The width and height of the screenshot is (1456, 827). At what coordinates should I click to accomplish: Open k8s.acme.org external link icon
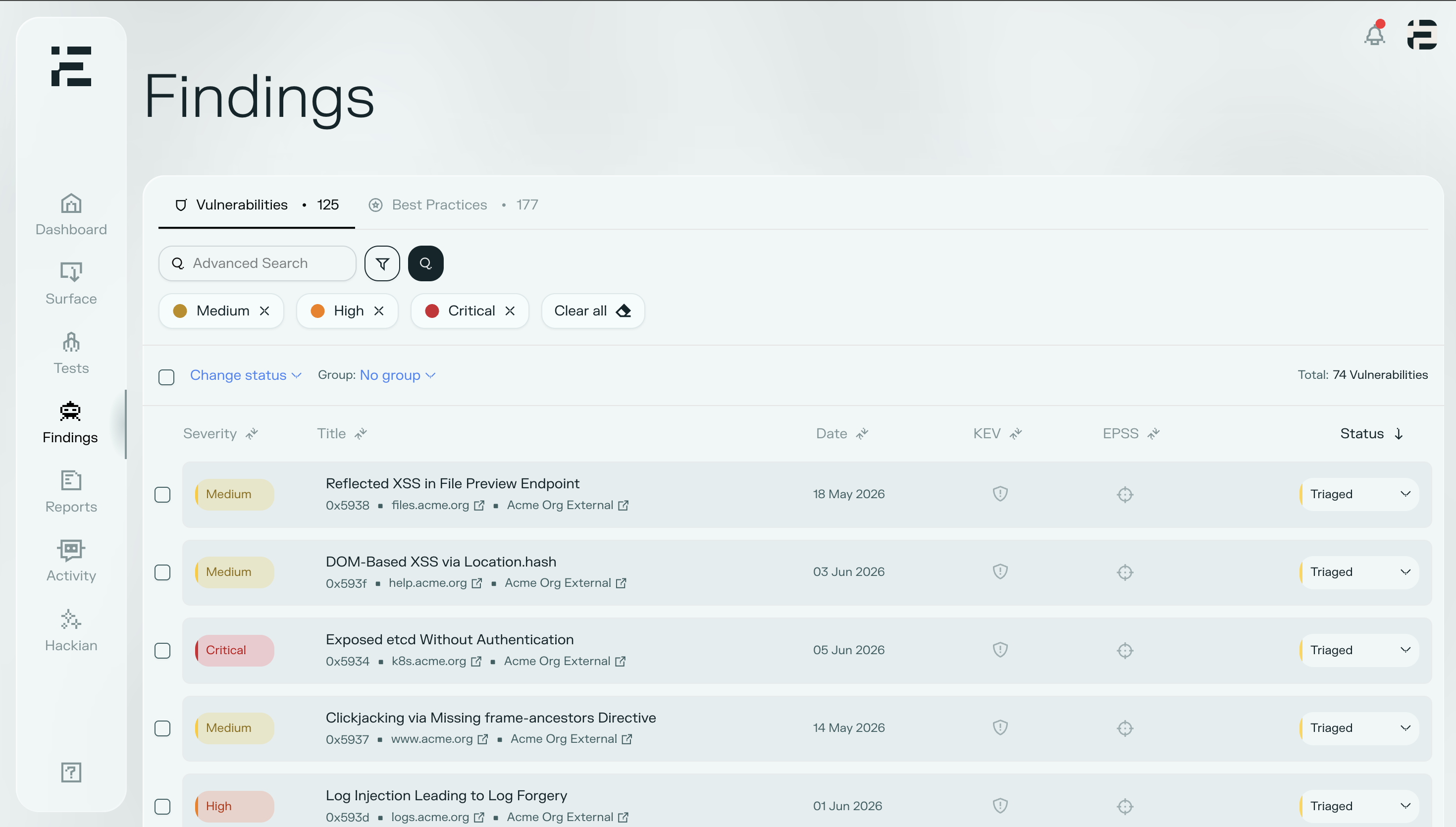pyautogui.click(x=476, y=661)
